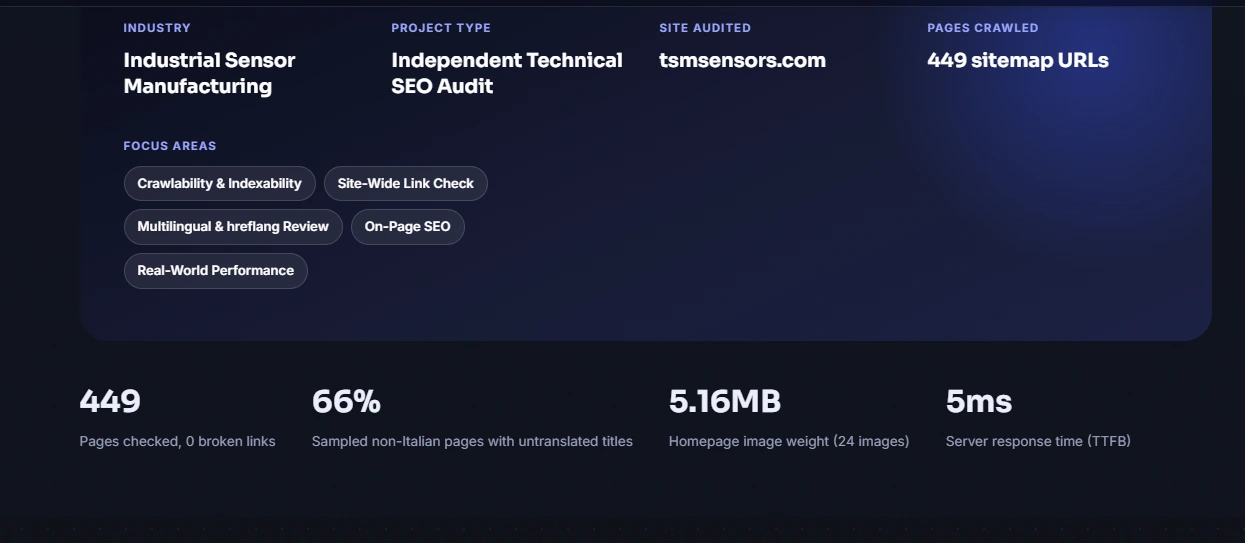Click the SITE AUDITED label
Image resolution: width=1245 pixels, height=543 pixels.
[x=705, y=28]
